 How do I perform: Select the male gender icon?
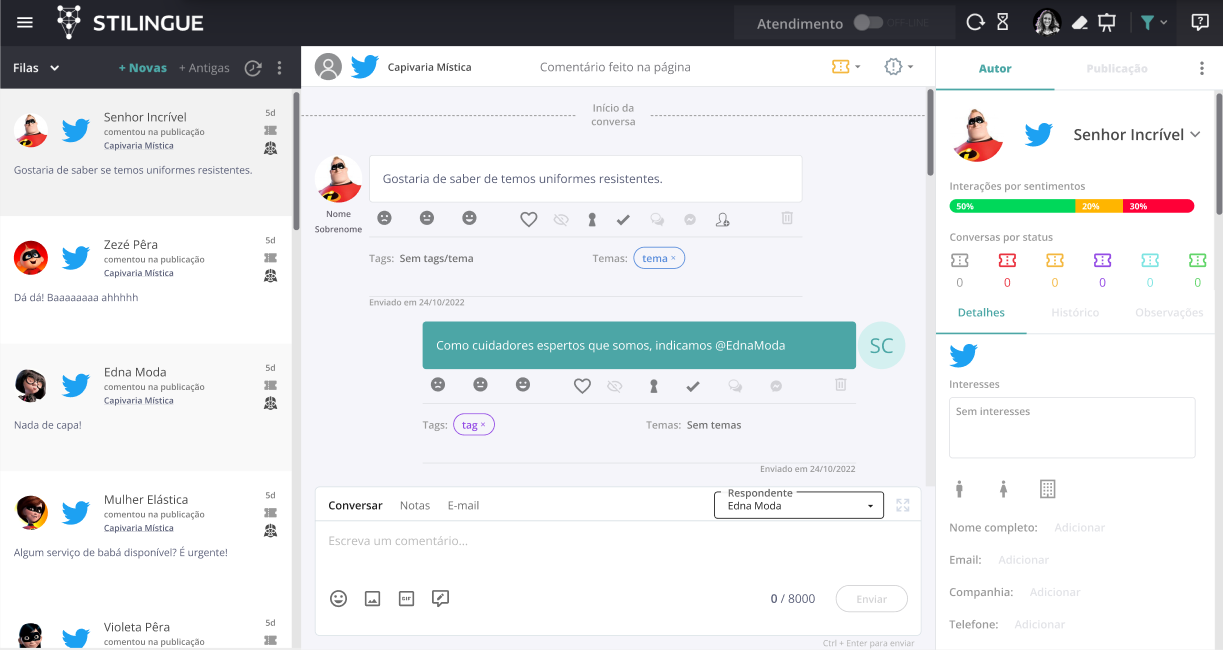tap(959, 489)
